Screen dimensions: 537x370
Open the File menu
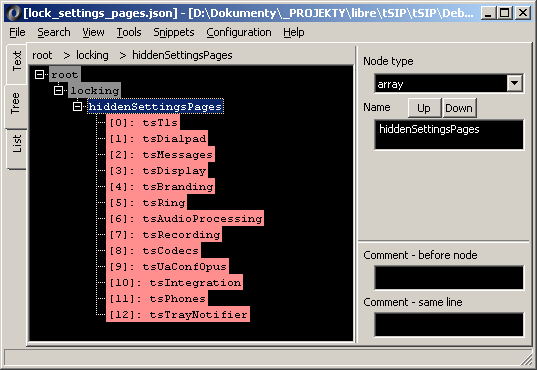(x=17, y=32)
